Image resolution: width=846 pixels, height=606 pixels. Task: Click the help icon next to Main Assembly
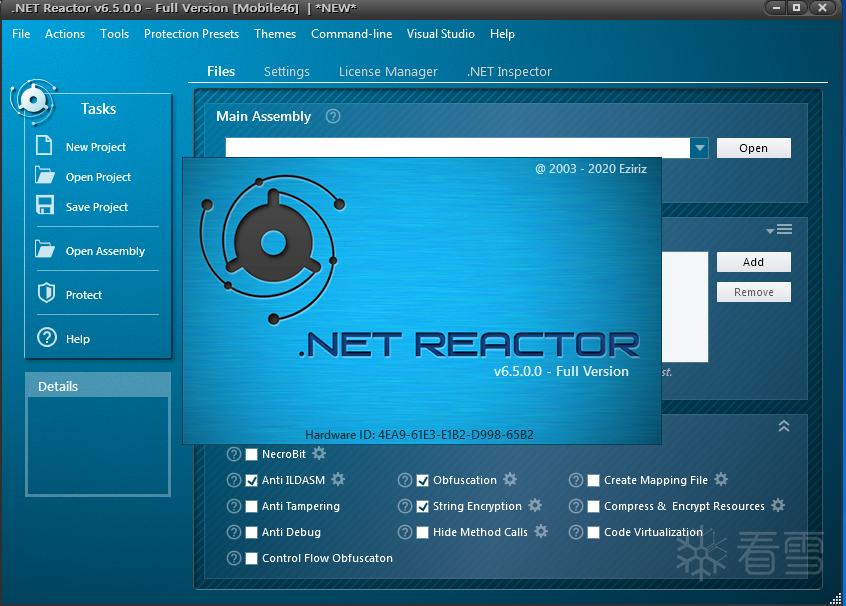(333, 116)
